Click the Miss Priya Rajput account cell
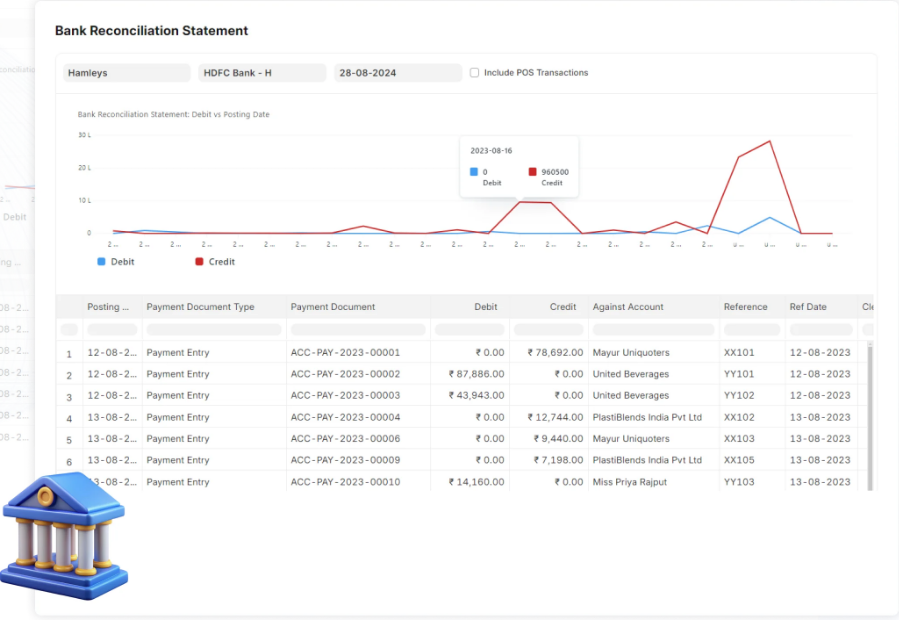This screenshot has width=899, height=620. (629, 482)
